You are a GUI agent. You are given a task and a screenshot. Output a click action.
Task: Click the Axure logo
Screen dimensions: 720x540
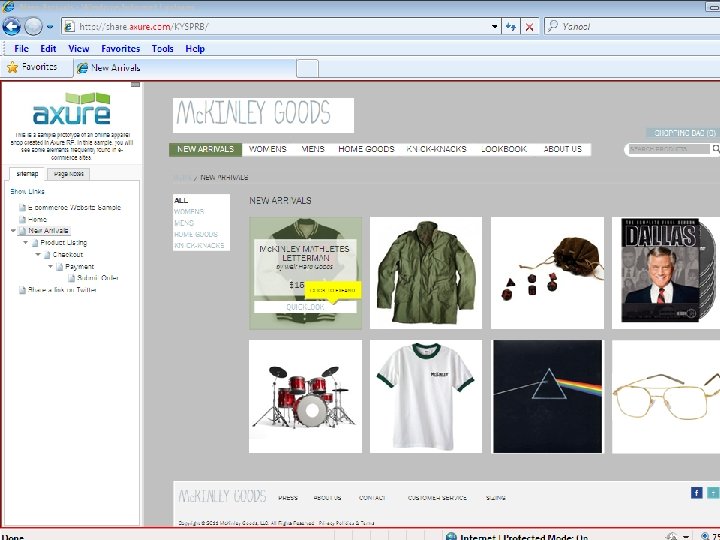[x=72, y=108]
